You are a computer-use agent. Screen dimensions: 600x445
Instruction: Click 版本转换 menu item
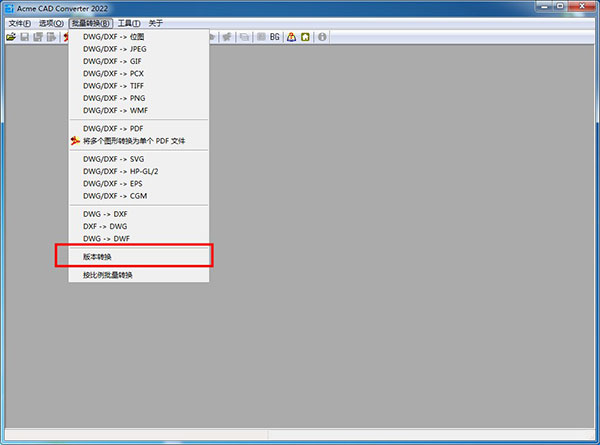[x=139, y=257]
